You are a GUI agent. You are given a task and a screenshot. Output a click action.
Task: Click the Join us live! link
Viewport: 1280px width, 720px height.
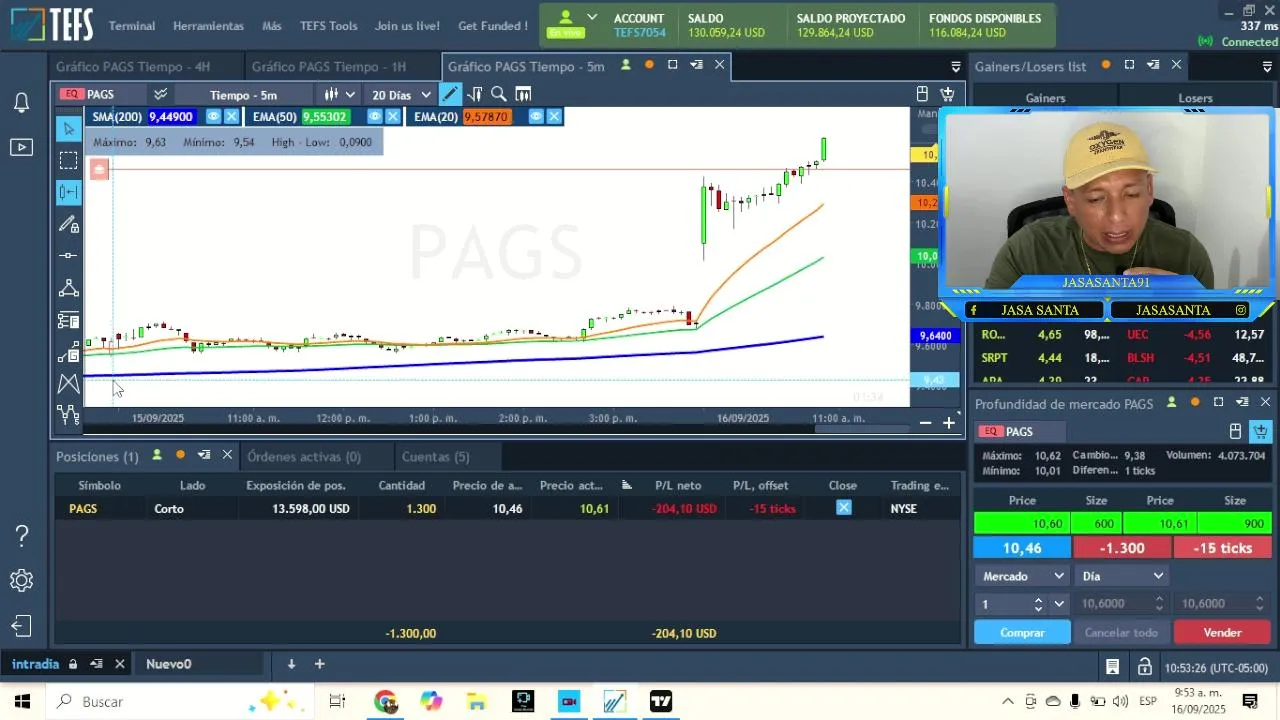point(407,26)
